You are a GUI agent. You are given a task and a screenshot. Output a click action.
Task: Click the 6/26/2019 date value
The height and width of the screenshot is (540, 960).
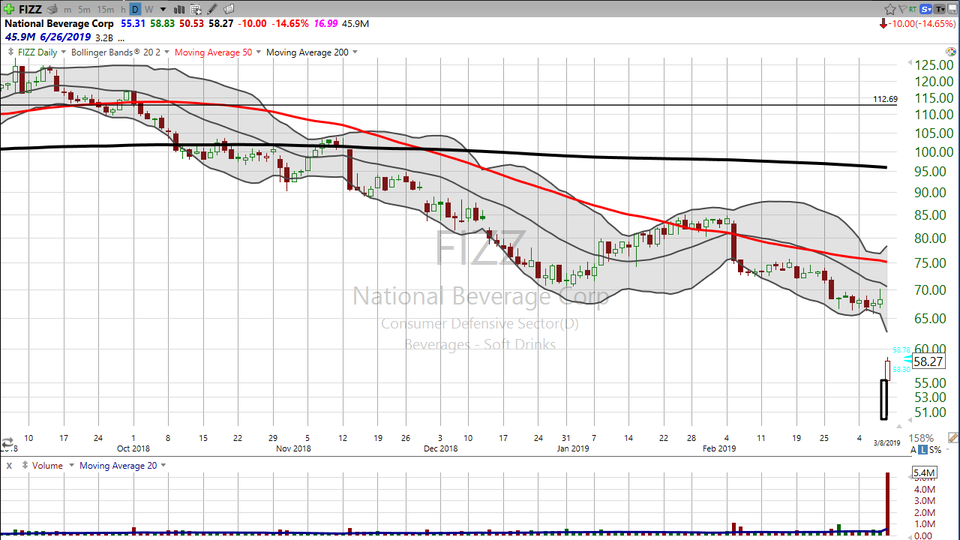pyautogui.click(x=65, y=37)
